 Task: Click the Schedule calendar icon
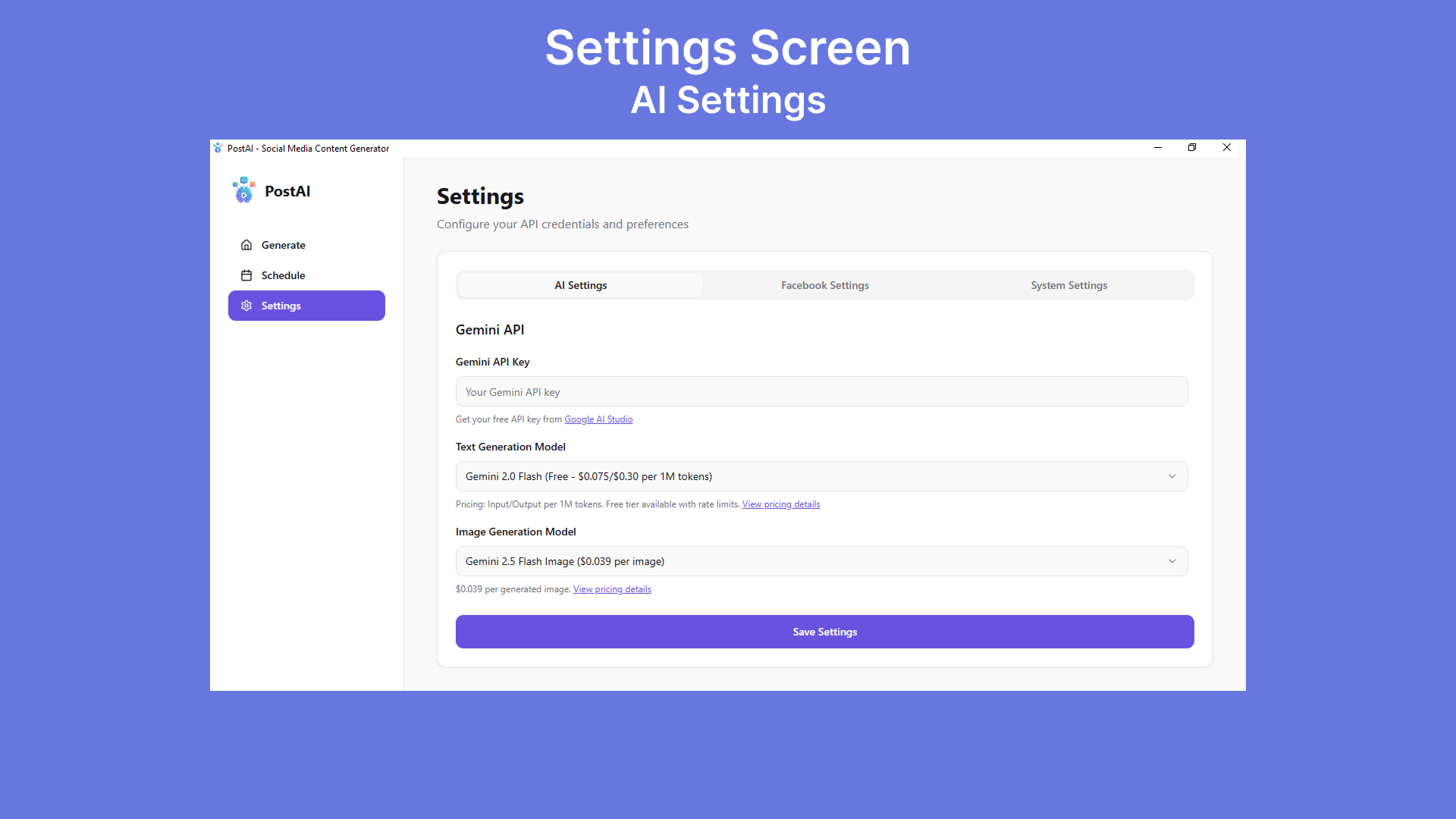click(246, 275)
